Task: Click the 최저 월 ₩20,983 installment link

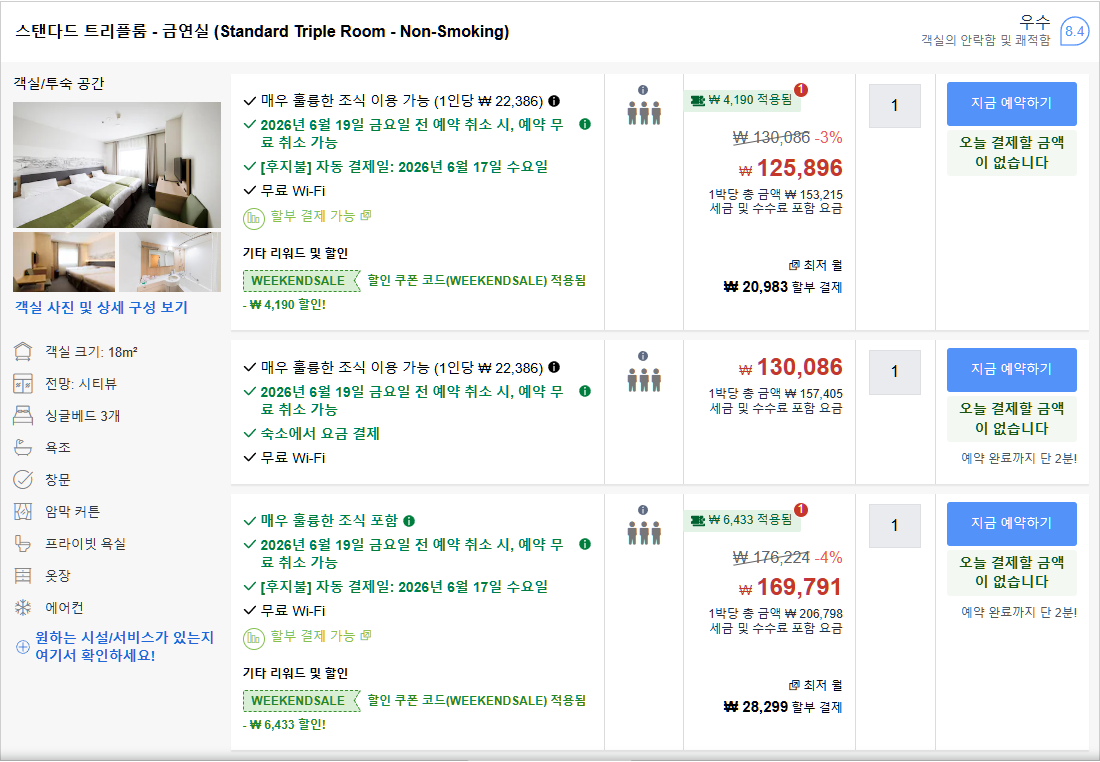Action: point(783,276)
